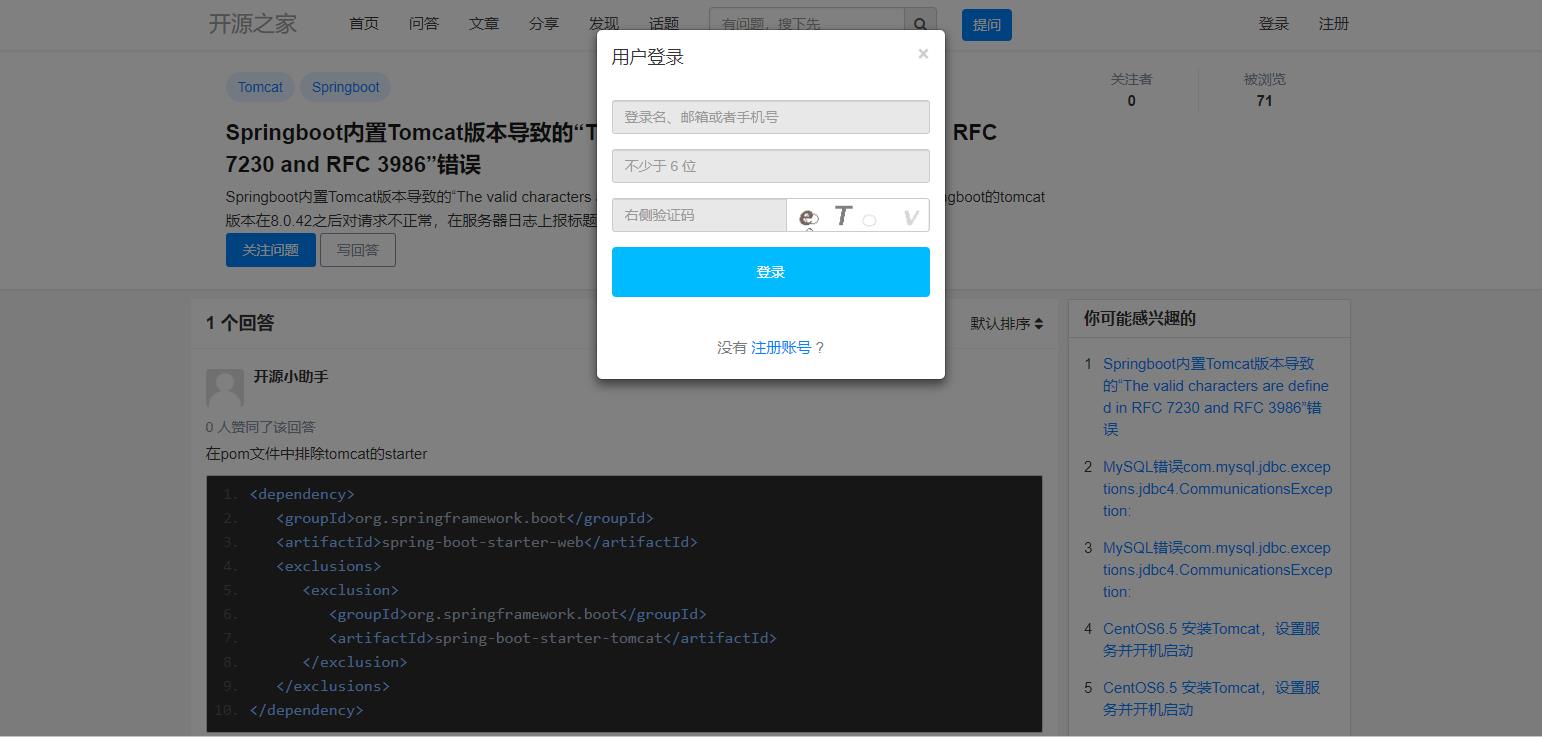The height and width of the screenshot is (737, 1542).
Task: Open the 开源小助手 author name
Action: [x=291, y=377]
